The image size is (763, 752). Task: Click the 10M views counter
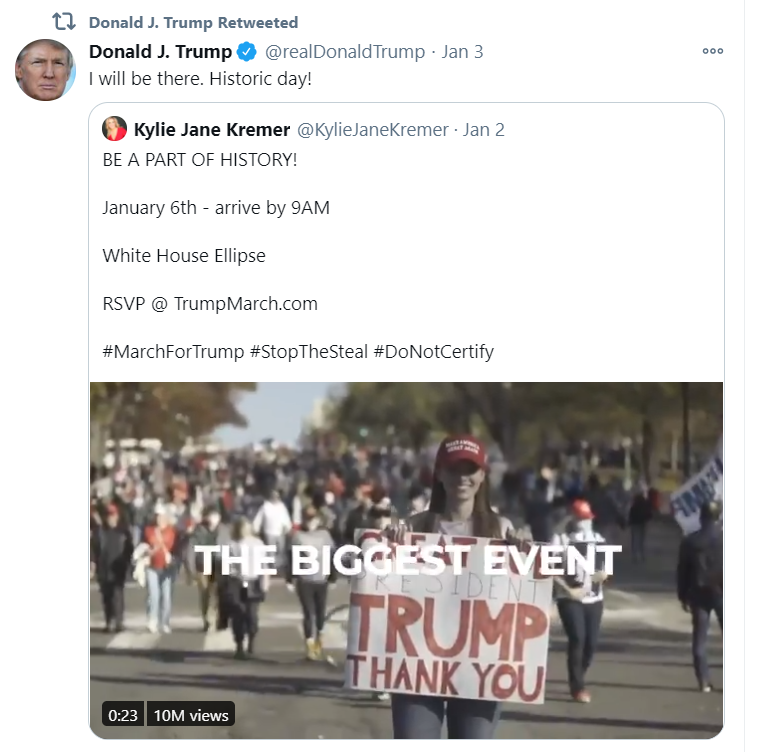191,715
